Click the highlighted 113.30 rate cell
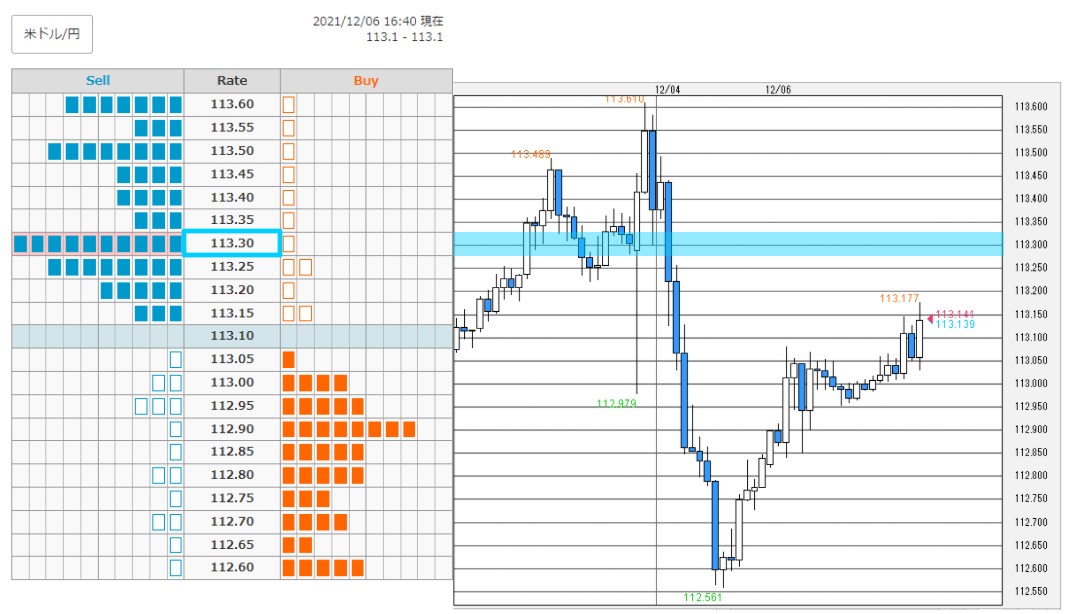Screen dimensions: 1068x614 point(232,243)
